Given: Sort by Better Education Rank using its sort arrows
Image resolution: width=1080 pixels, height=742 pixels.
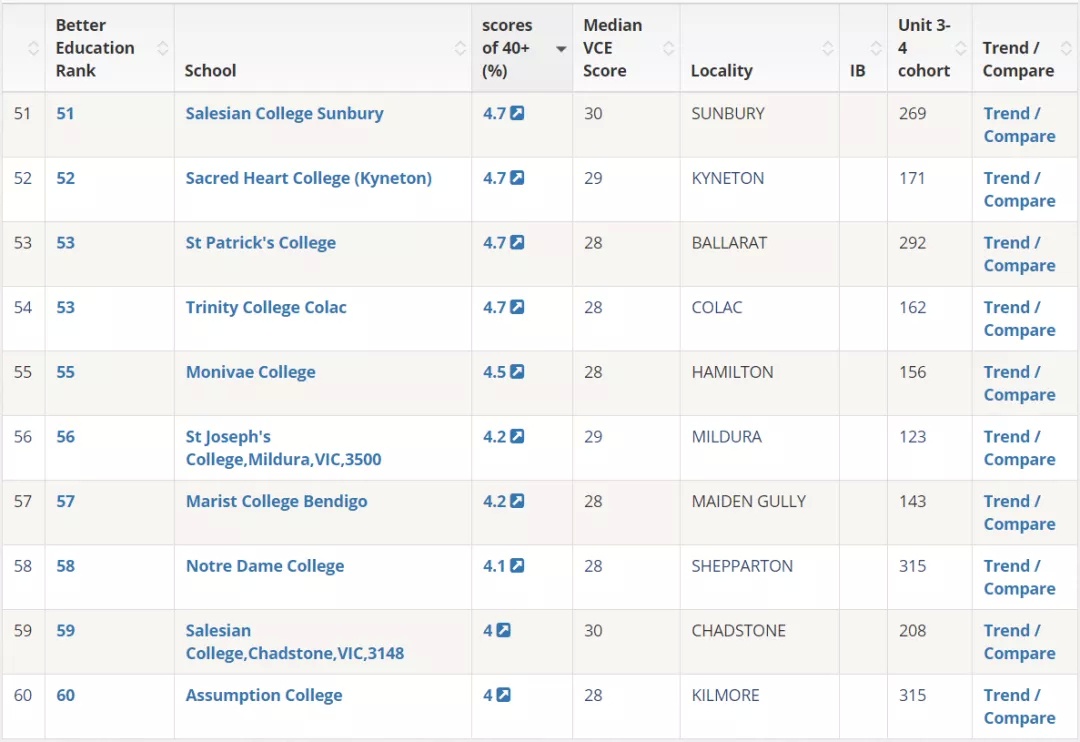Looking at the screenshot, I should tap(163, 48).
